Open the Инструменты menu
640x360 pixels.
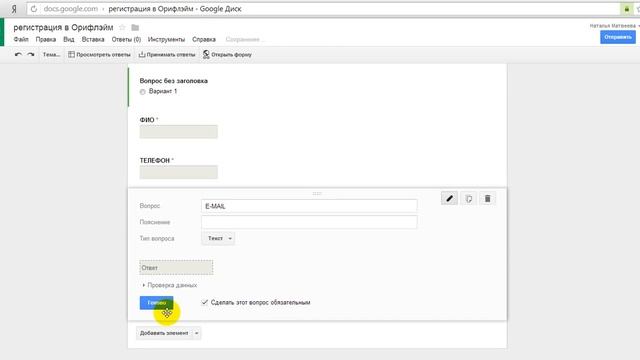(x=166, y=39)
